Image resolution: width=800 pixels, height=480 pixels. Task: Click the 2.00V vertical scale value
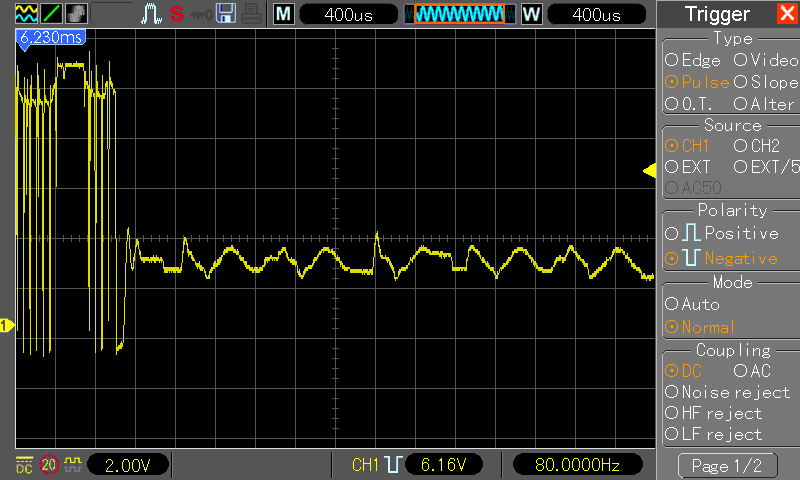coord(128,465)
